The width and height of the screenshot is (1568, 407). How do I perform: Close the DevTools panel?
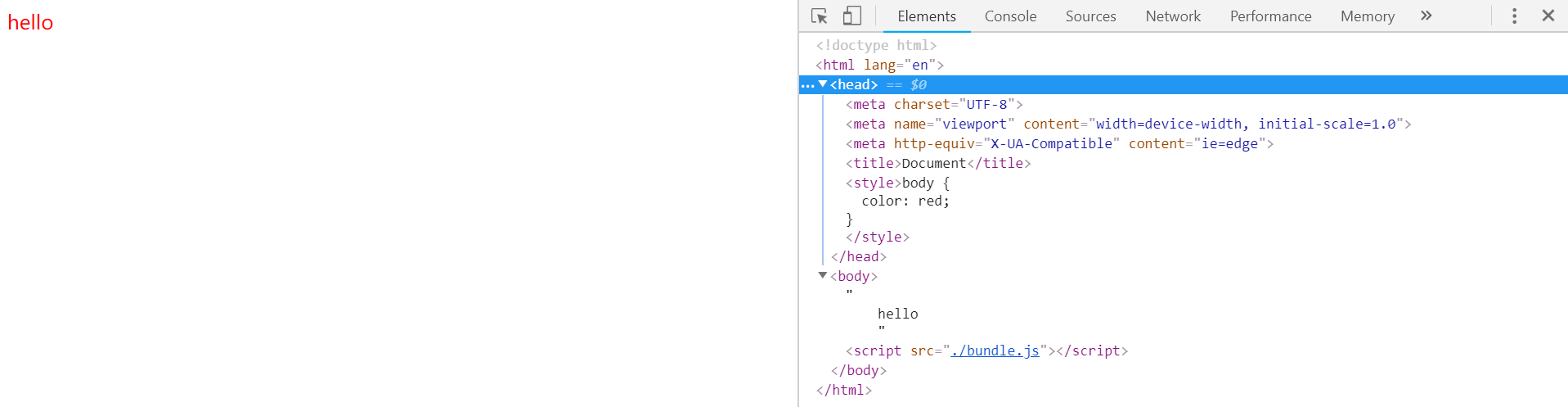[x=1548, y=16]
